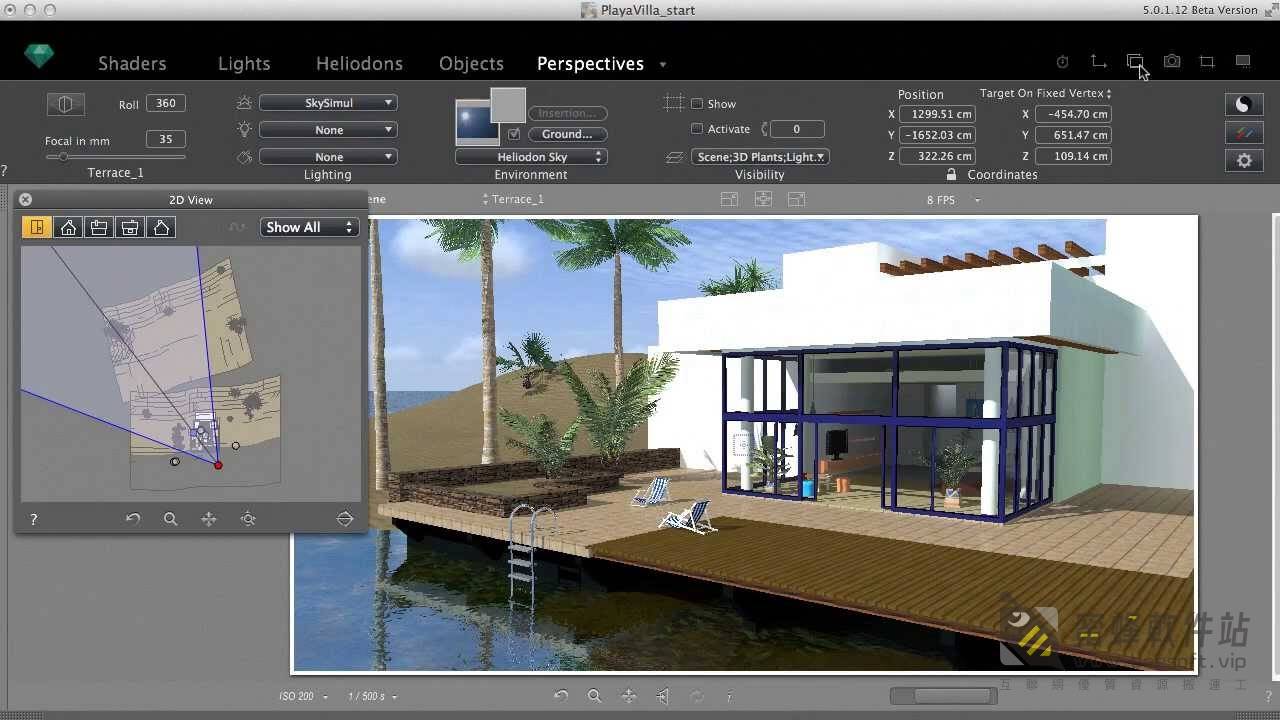The width and height of the screenshot is (1280, 720).
Task: Open the 1/500 s shutter dropdown
Action: click(x=372, y=696)
